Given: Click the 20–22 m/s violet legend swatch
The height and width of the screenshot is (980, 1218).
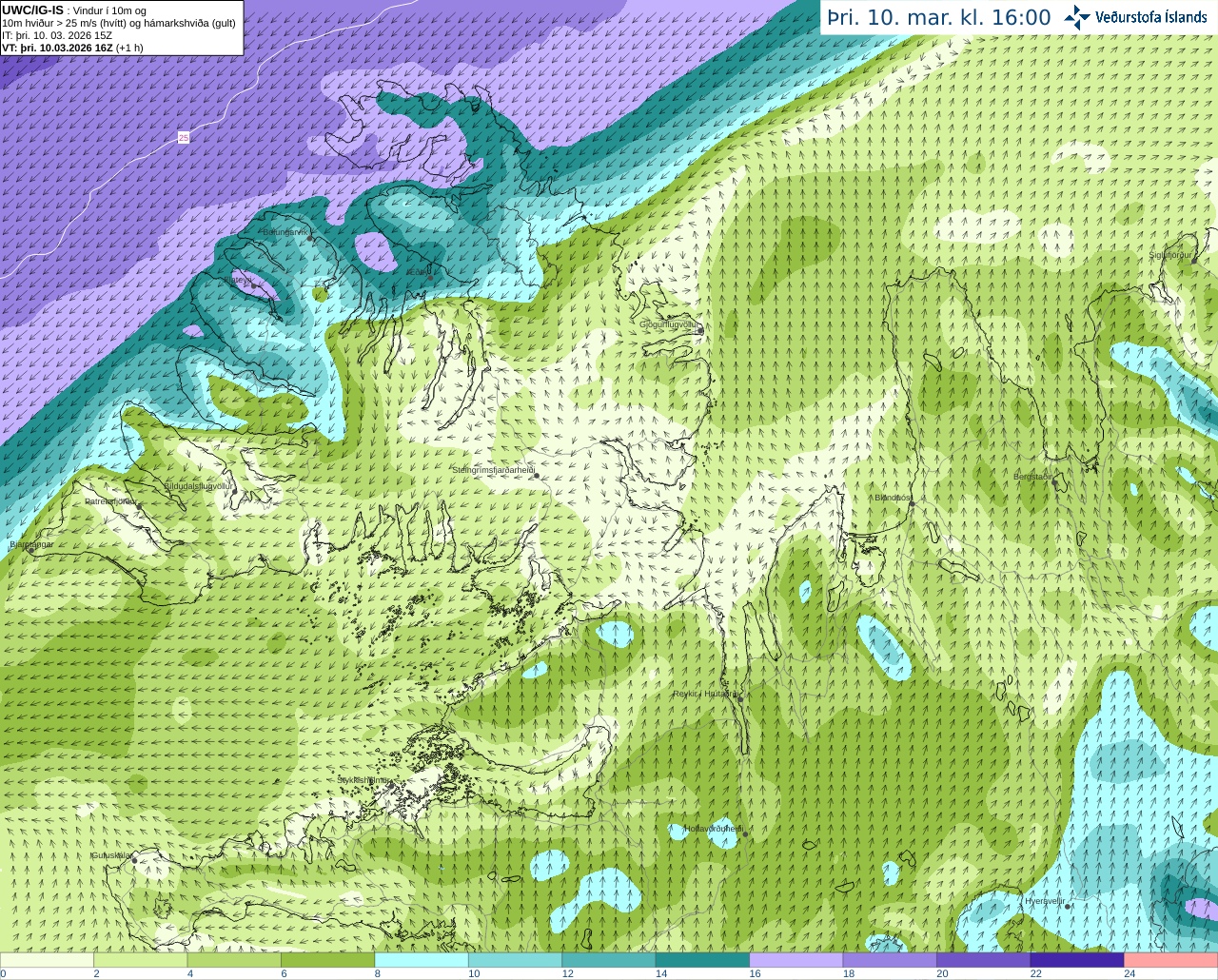Looking at the screenshot, I should click(984, 960).
